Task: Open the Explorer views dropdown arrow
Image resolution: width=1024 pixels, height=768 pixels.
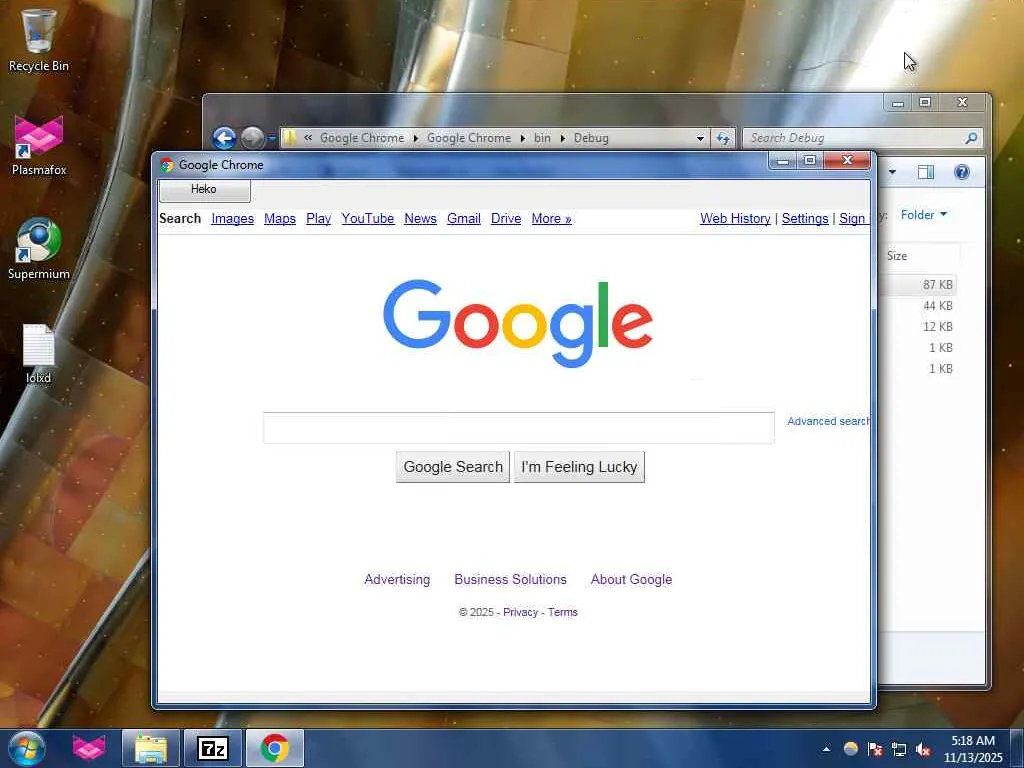Action: click(x=892, y=172)
